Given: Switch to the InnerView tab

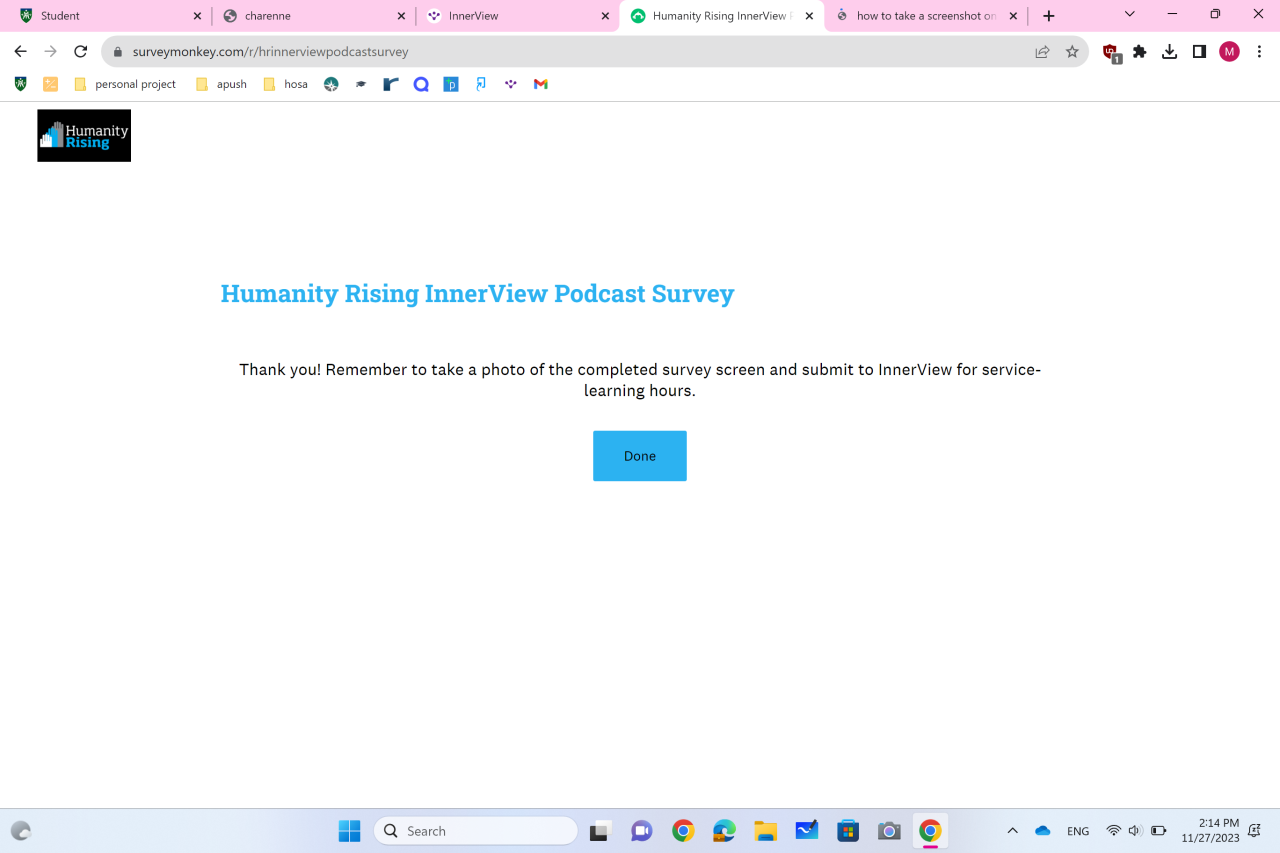Looking at the screenshot, I should pos(518,16).
